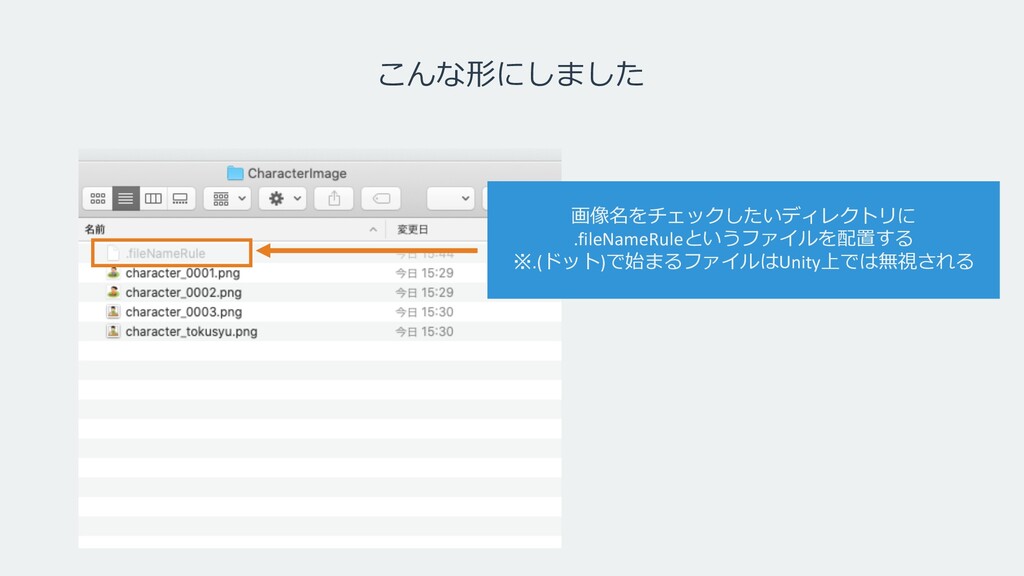The image size is (1024, 576).
Task: Switch Finder to list view
Action: click(125, 199)
